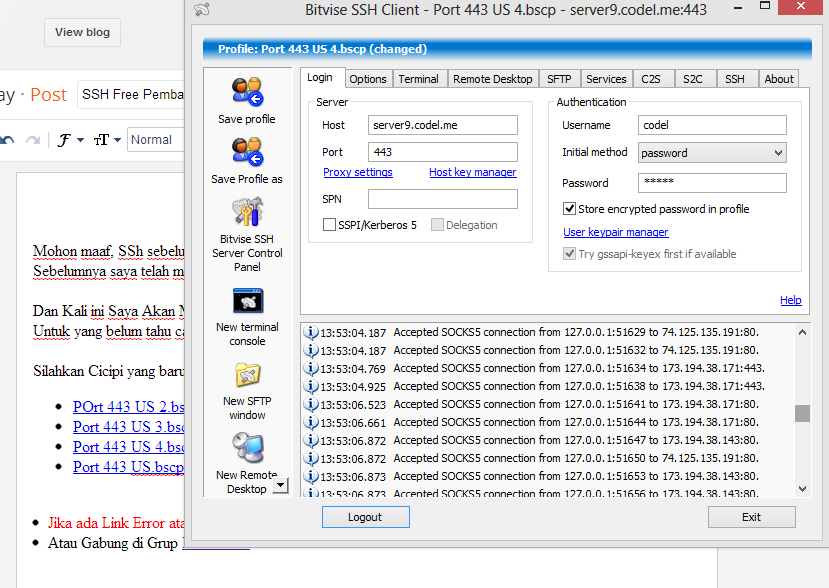Click the Save Profile as icon
This screenshot has width=829, height=588.
coord(247,152)
